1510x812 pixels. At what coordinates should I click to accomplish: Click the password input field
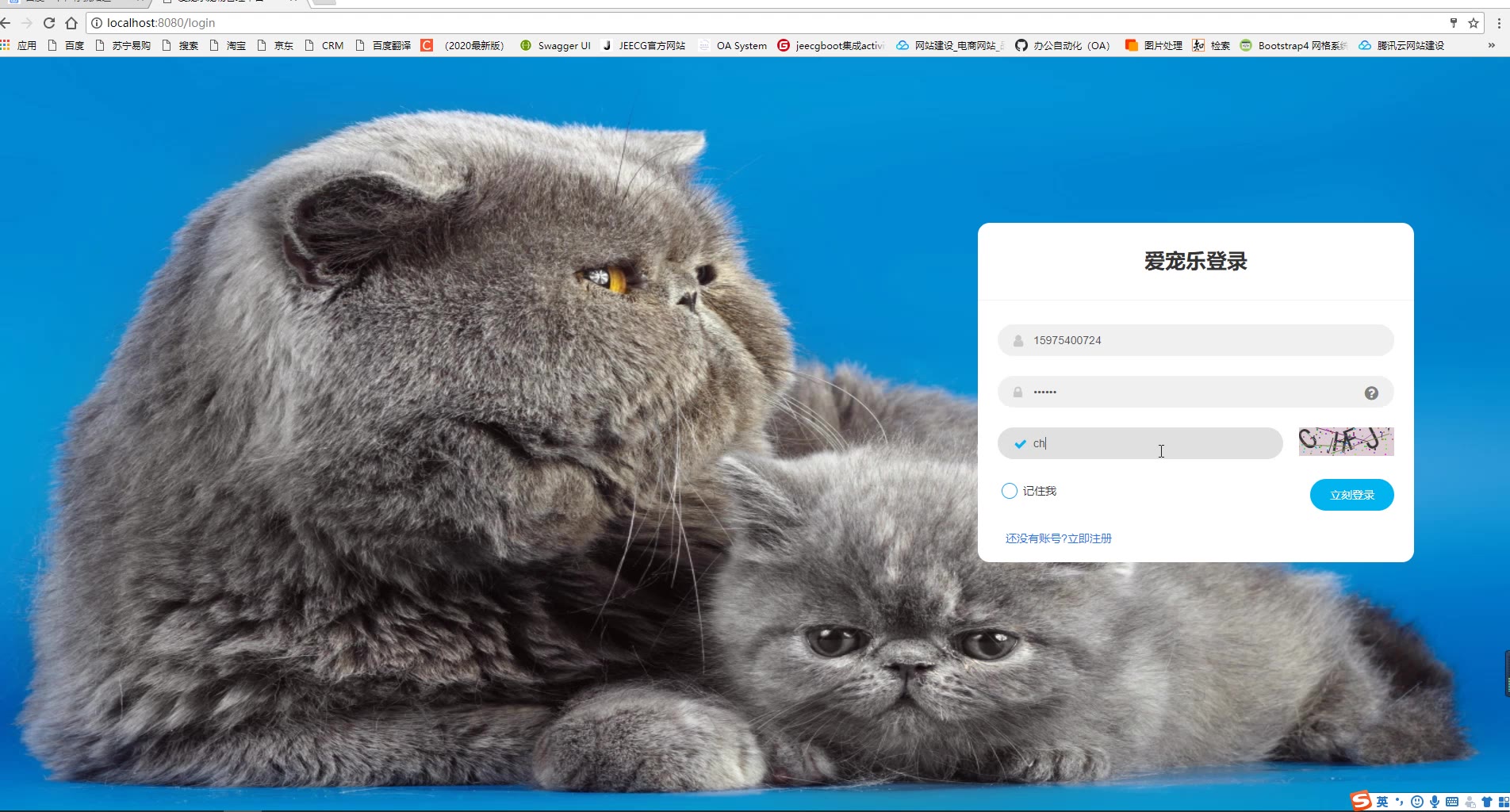(1195, 392)
